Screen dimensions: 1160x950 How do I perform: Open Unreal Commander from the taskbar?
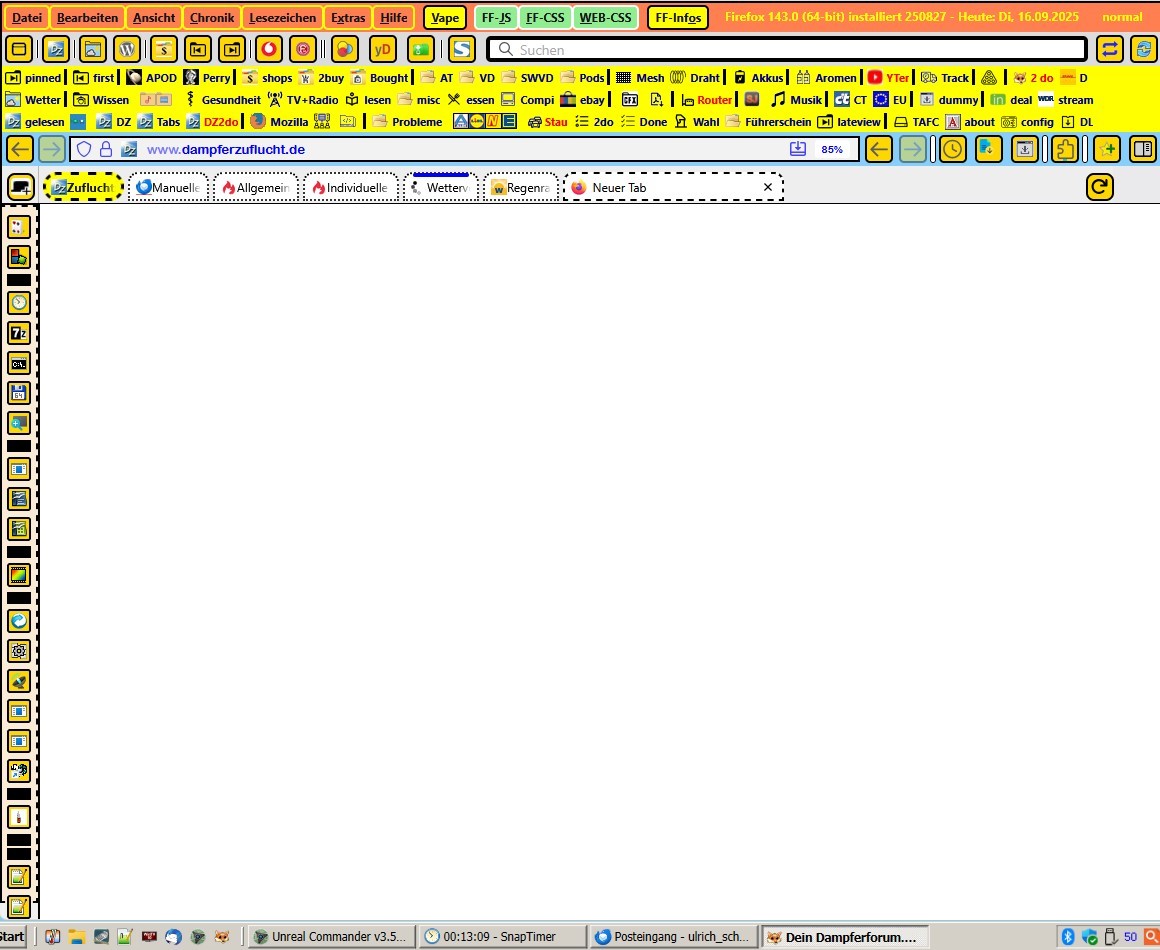pos(331,937)
